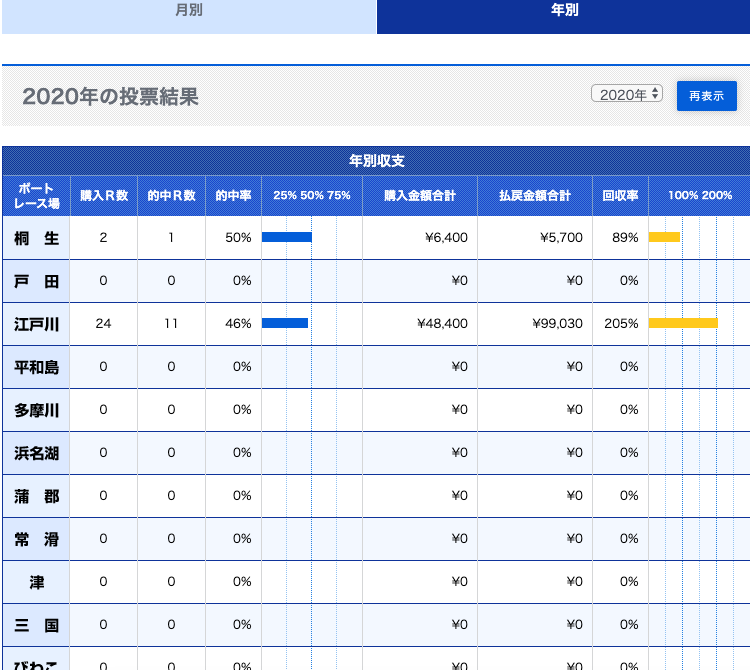The height and width of the screenshot is (670, 750).
Task: Click the 購入R数 column header
Action: pyautogui.click(x=104, y=196)
